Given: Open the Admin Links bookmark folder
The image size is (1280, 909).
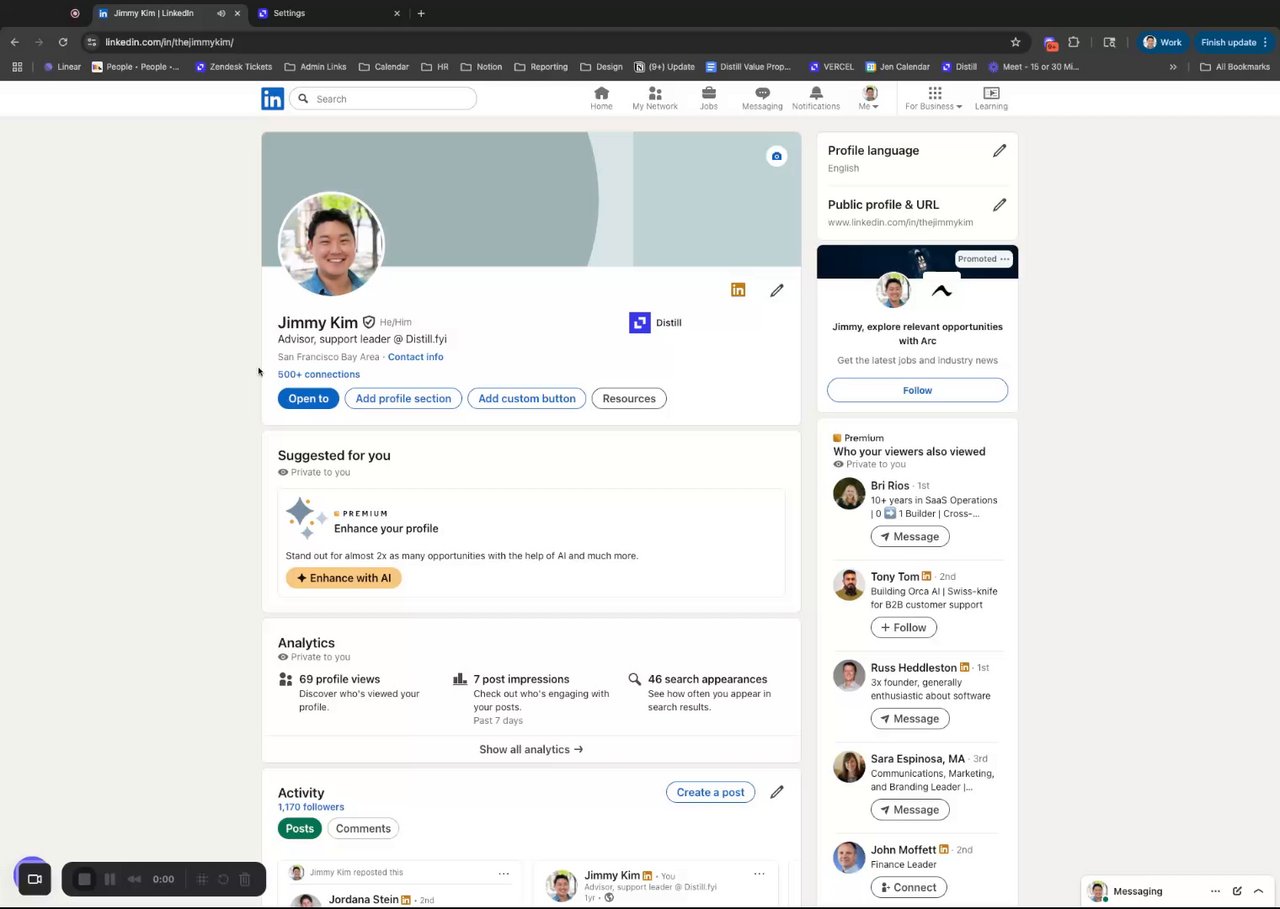Looking at the screenshot, I should (315, 67).
